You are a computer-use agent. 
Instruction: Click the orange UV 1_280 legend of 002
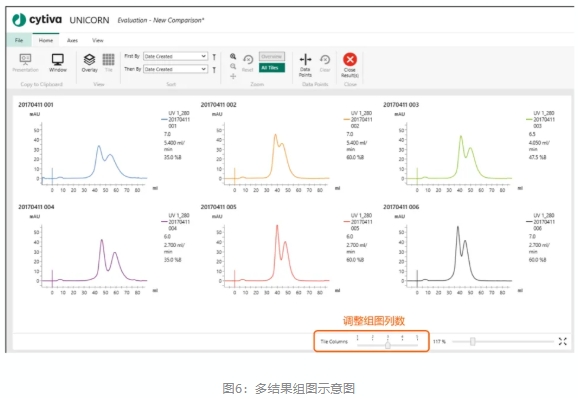coord(358,119)
